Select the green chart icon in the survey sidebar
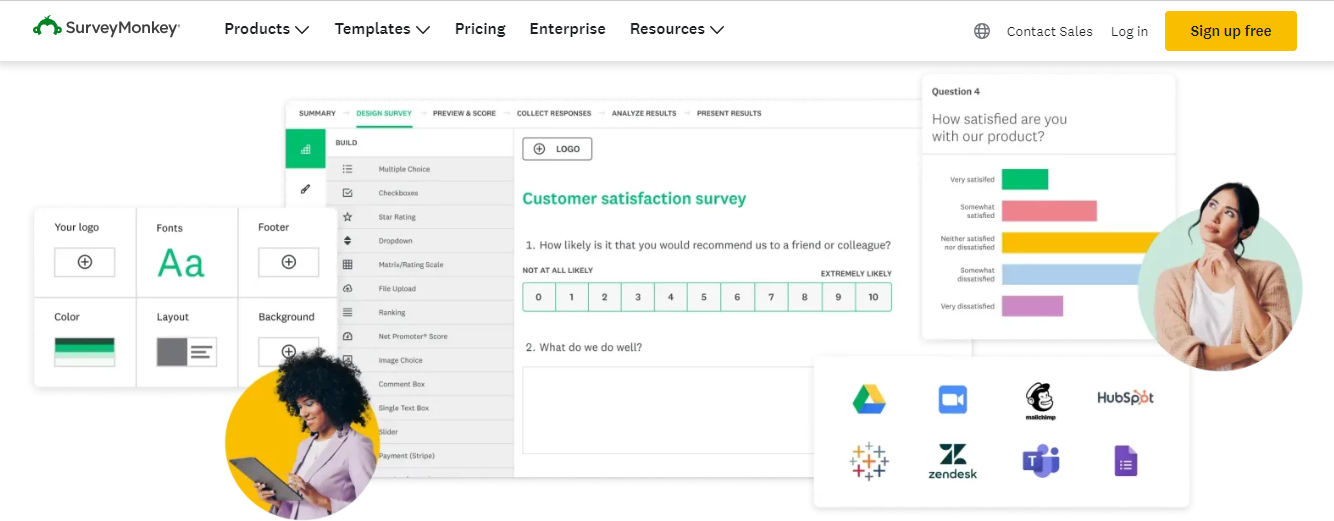Image resolution: width=1334 pixels, height=521 pixels. tap(305, 149)
